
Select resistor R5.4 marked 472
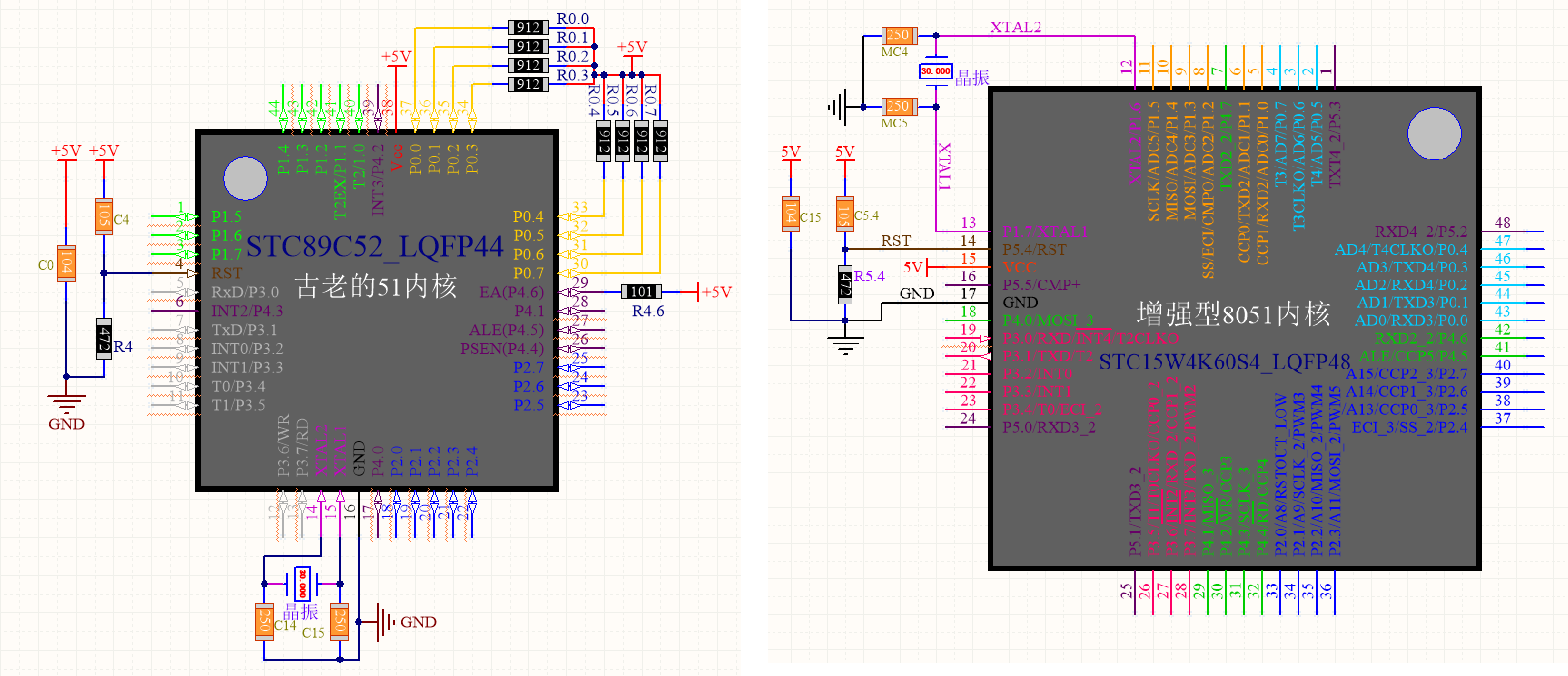845,283
